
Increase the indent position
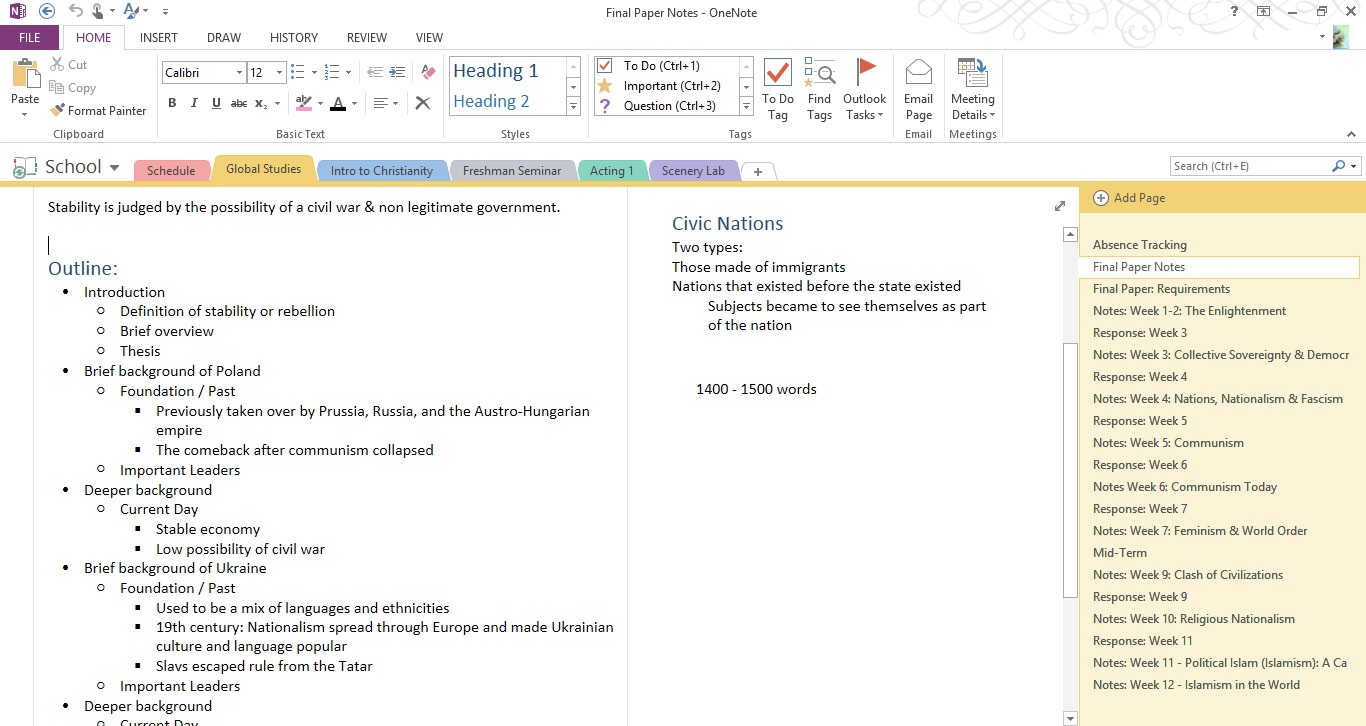pyautogui.click(x=397, y=72)
